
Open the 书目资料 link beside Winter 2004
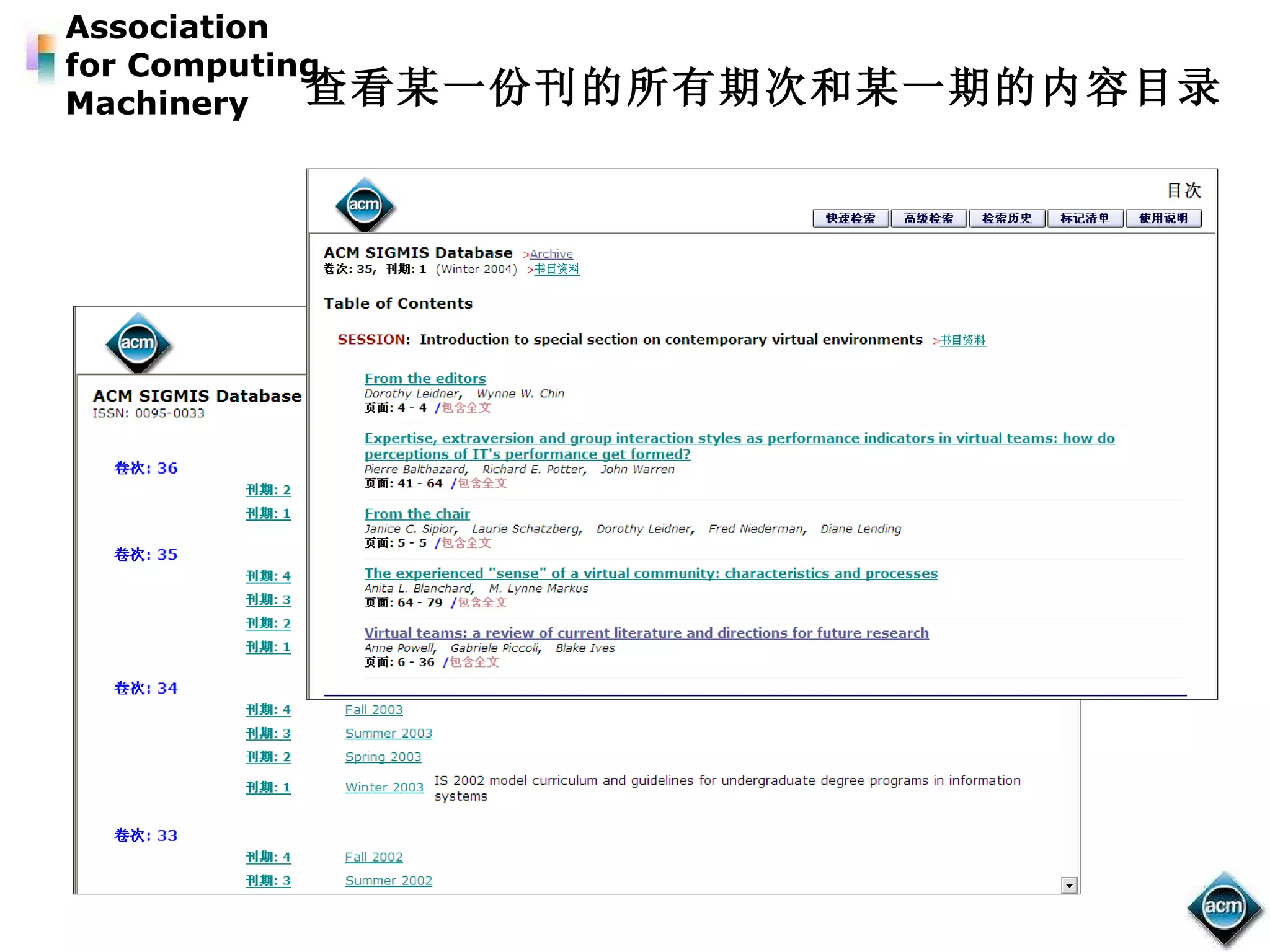556,269
